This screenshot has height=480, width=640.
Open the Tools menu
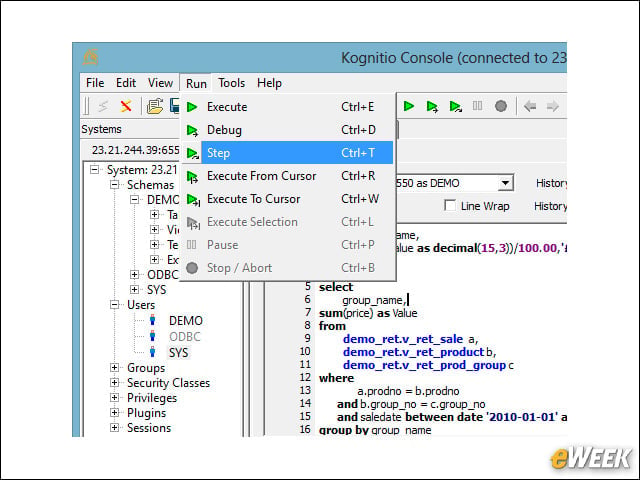(x=231, y=83)
